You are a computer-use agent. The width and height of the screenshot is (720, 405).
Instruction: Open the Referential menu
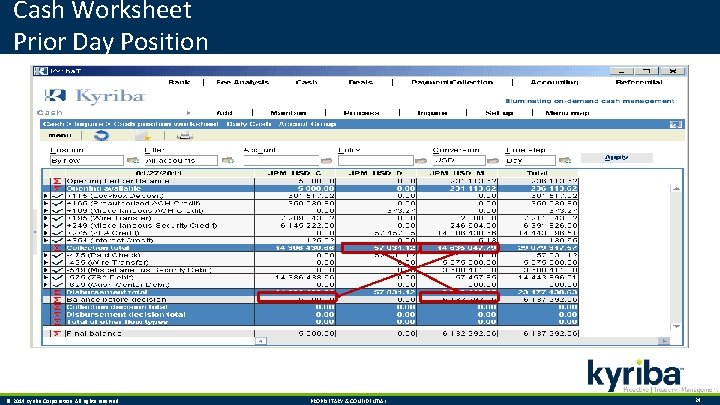tap(639, 82)
